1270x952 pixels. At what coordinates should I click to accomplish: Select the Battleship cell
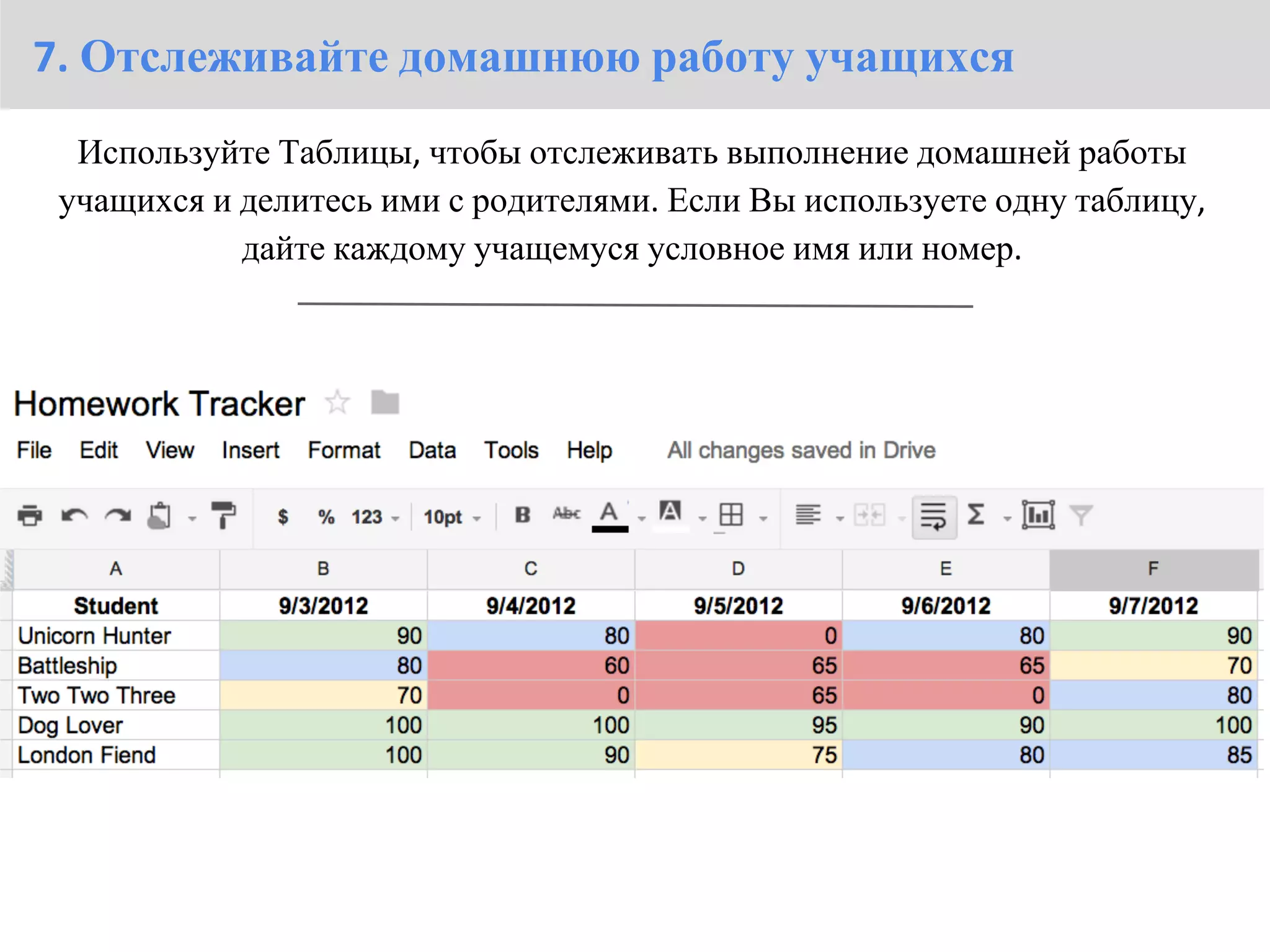click(116, 665)
